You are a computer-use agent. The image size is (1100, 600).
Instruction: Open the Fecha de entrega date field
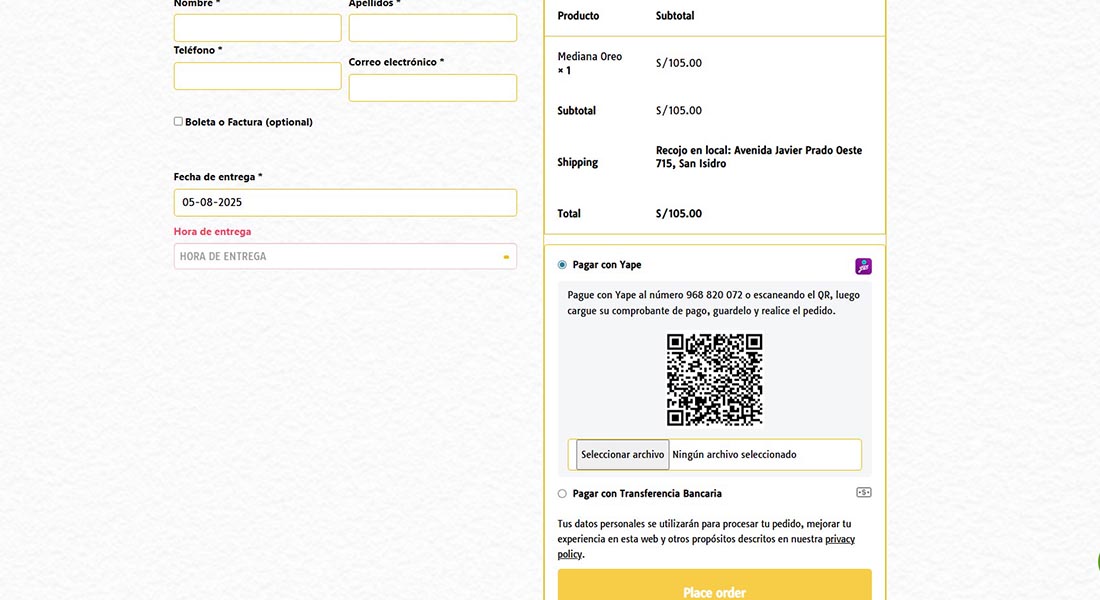[345, 203]
